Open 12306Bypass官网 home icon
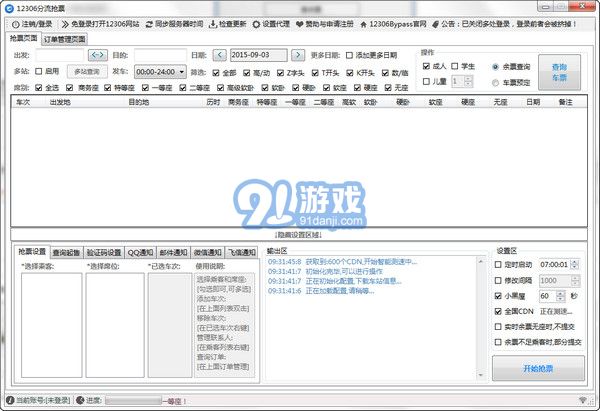Image resolution: width=600 pixels, height=411 pixels. (364, 24)
